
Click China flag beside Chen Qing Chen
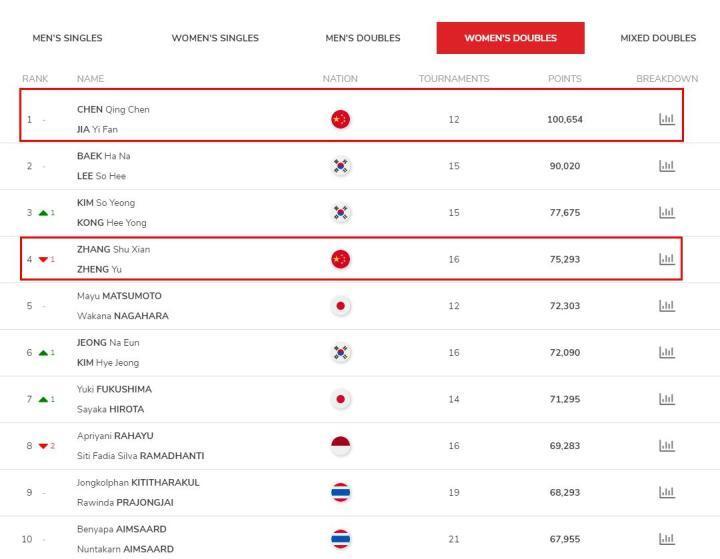point(340,119)
